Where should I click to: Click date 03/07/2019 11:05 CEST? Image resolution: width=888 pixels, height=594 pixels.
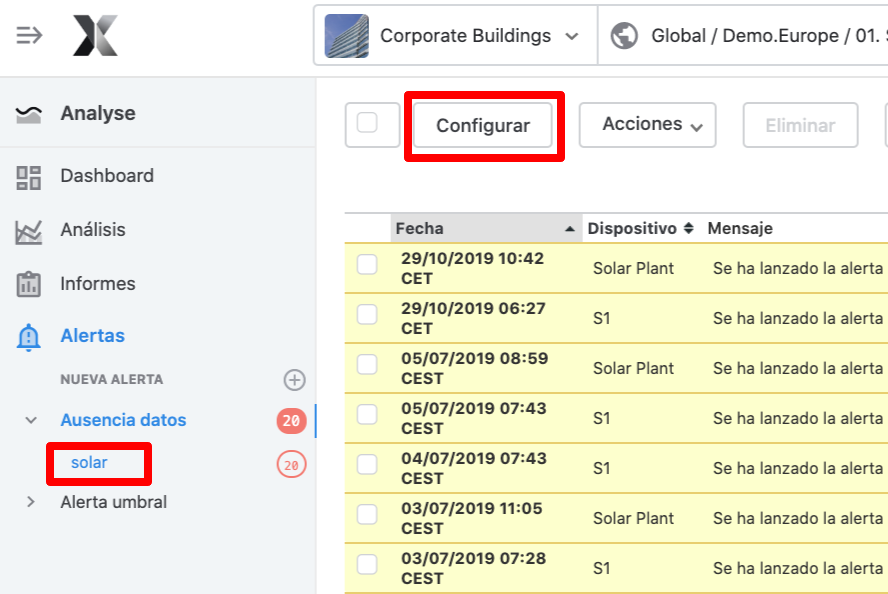[x=472, y=518]
